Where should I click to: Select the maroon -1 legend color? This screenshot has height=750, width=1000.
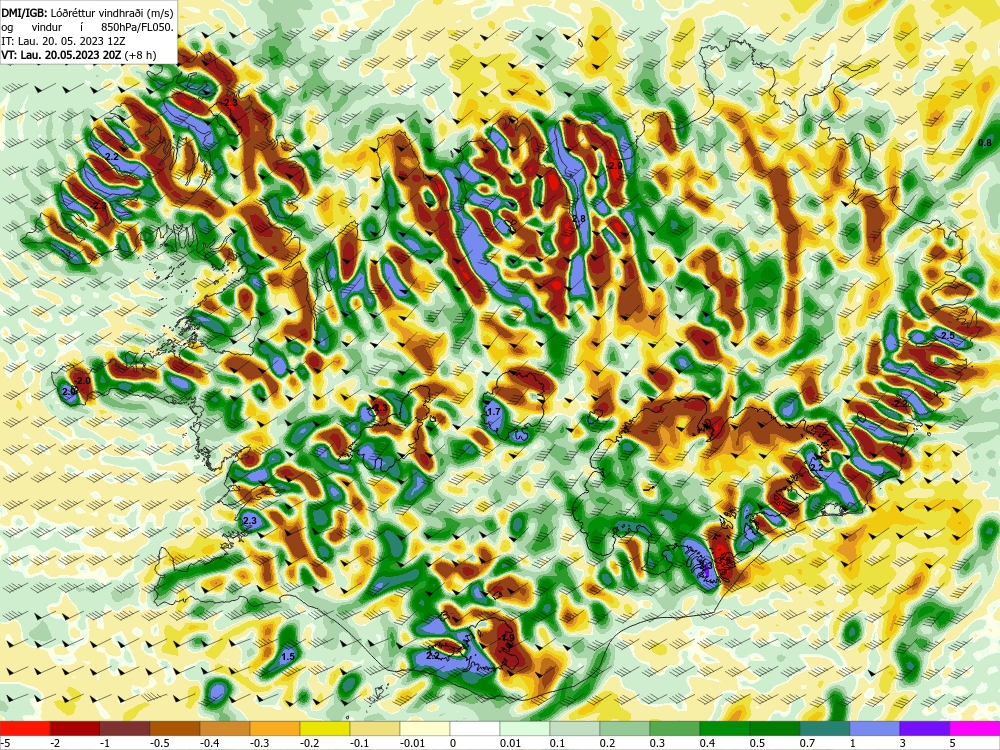125,728
